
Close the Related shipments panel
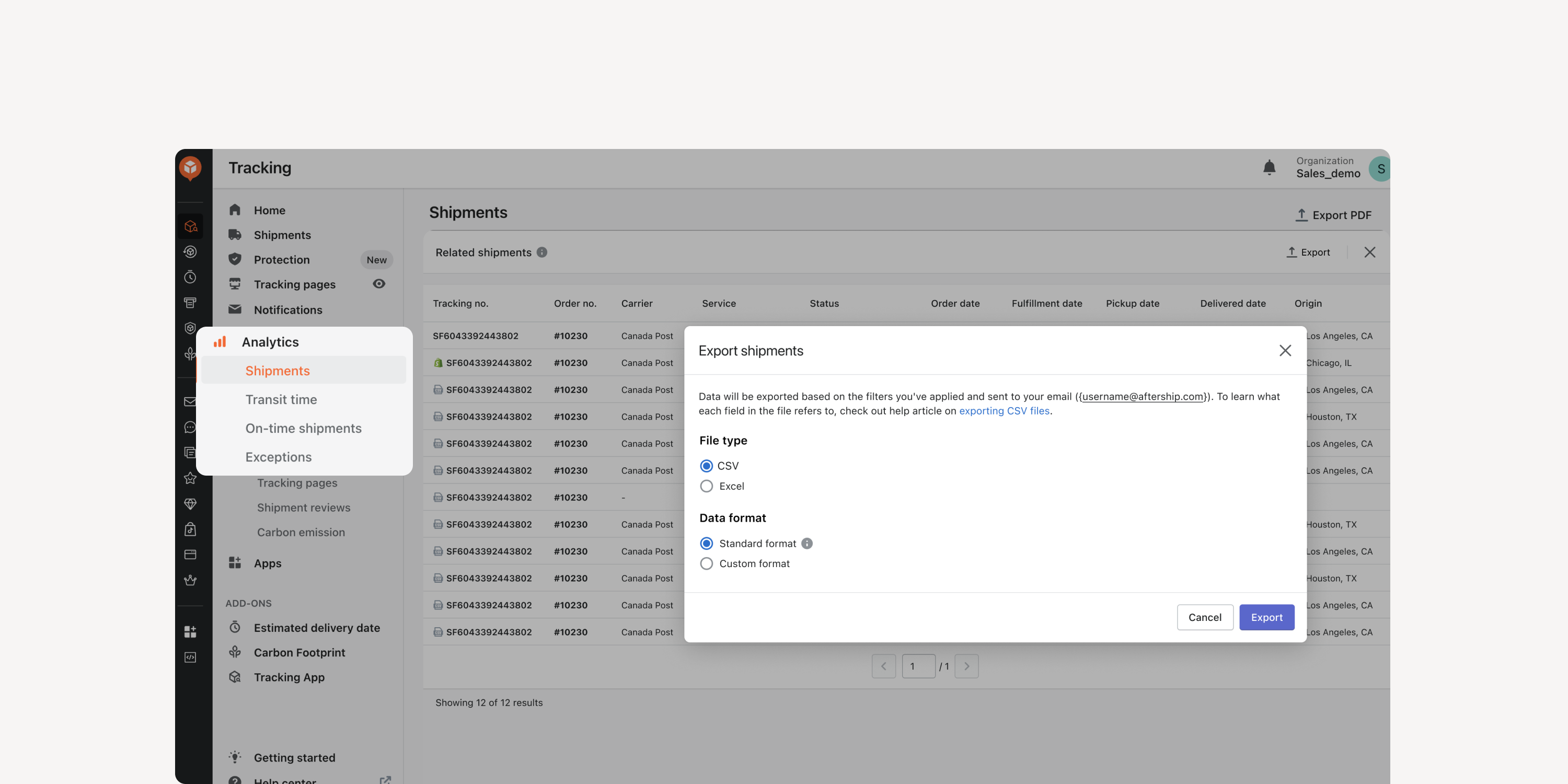[x=1369, y=252]
